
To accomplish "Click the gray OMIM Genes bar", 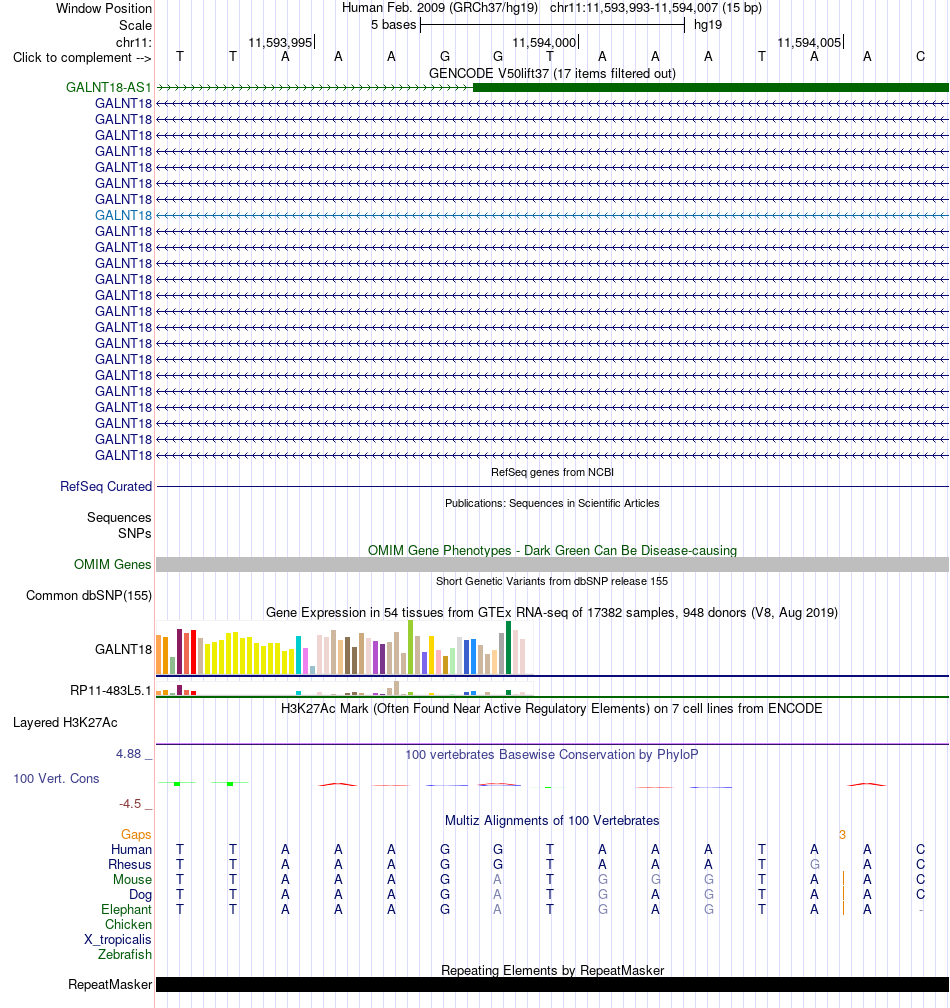I will tap(552, 564).
